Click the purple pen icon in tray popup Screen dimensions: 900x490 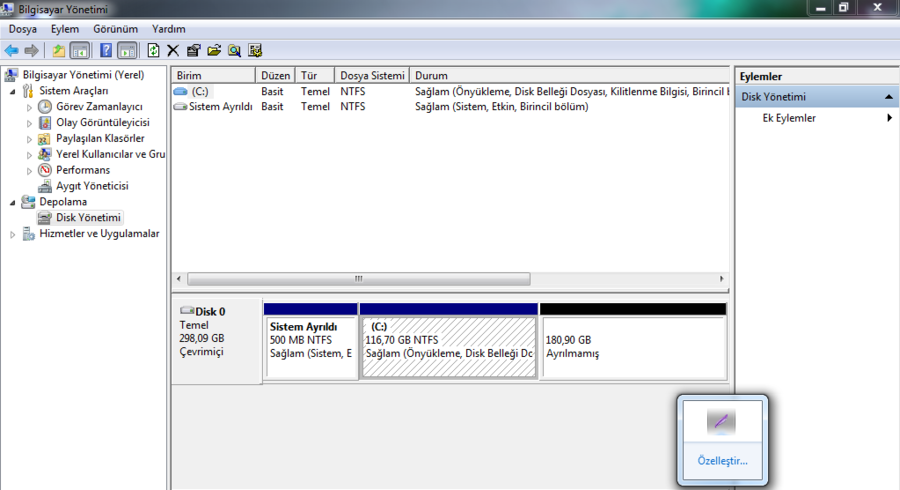[721, 422]
